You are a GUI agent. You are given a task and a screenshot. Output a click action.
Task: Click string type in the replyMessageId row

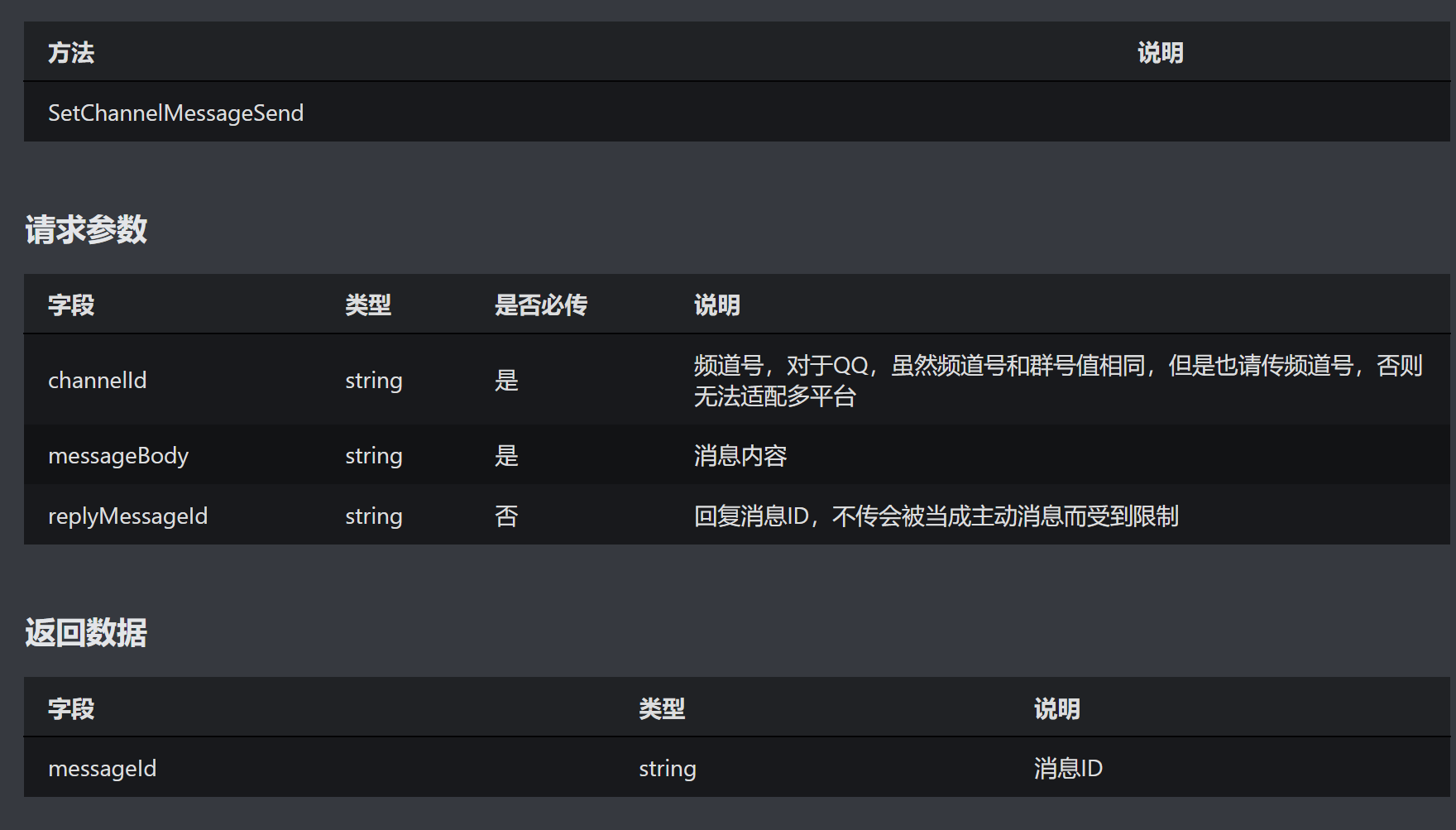(x=373, y=516)
